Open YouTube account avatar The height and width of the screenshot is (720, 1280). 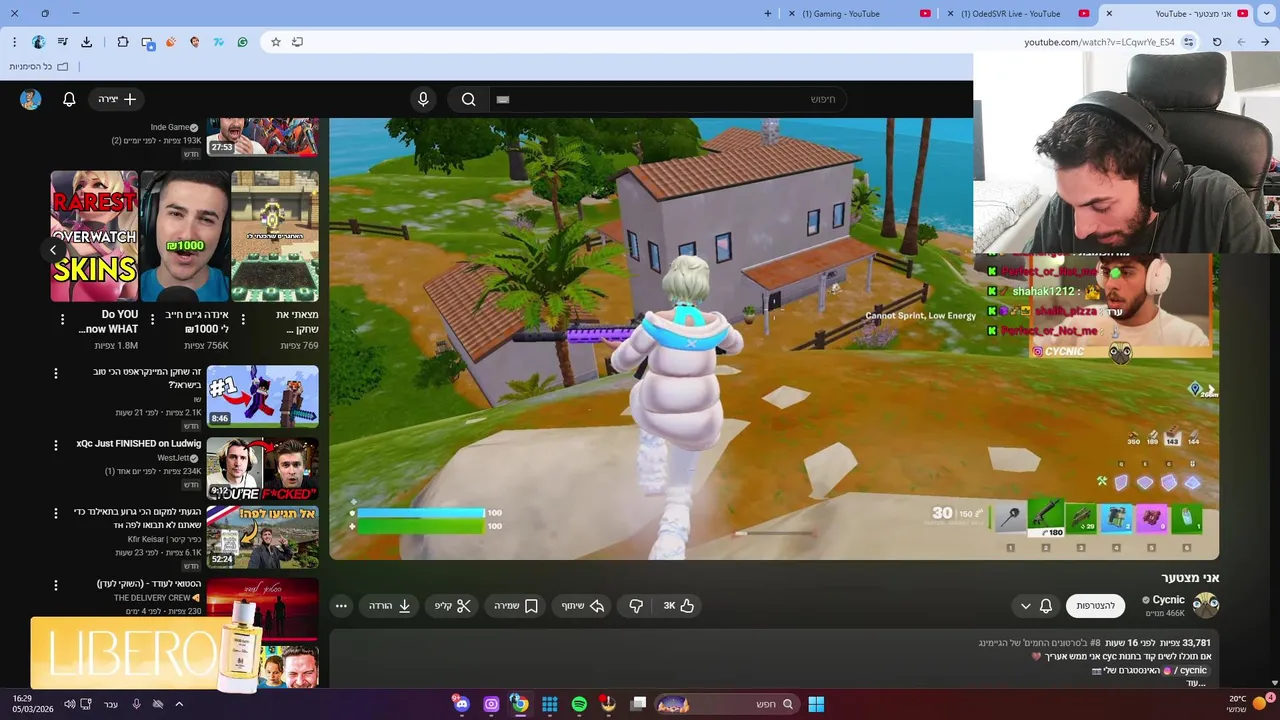[31, 99]
